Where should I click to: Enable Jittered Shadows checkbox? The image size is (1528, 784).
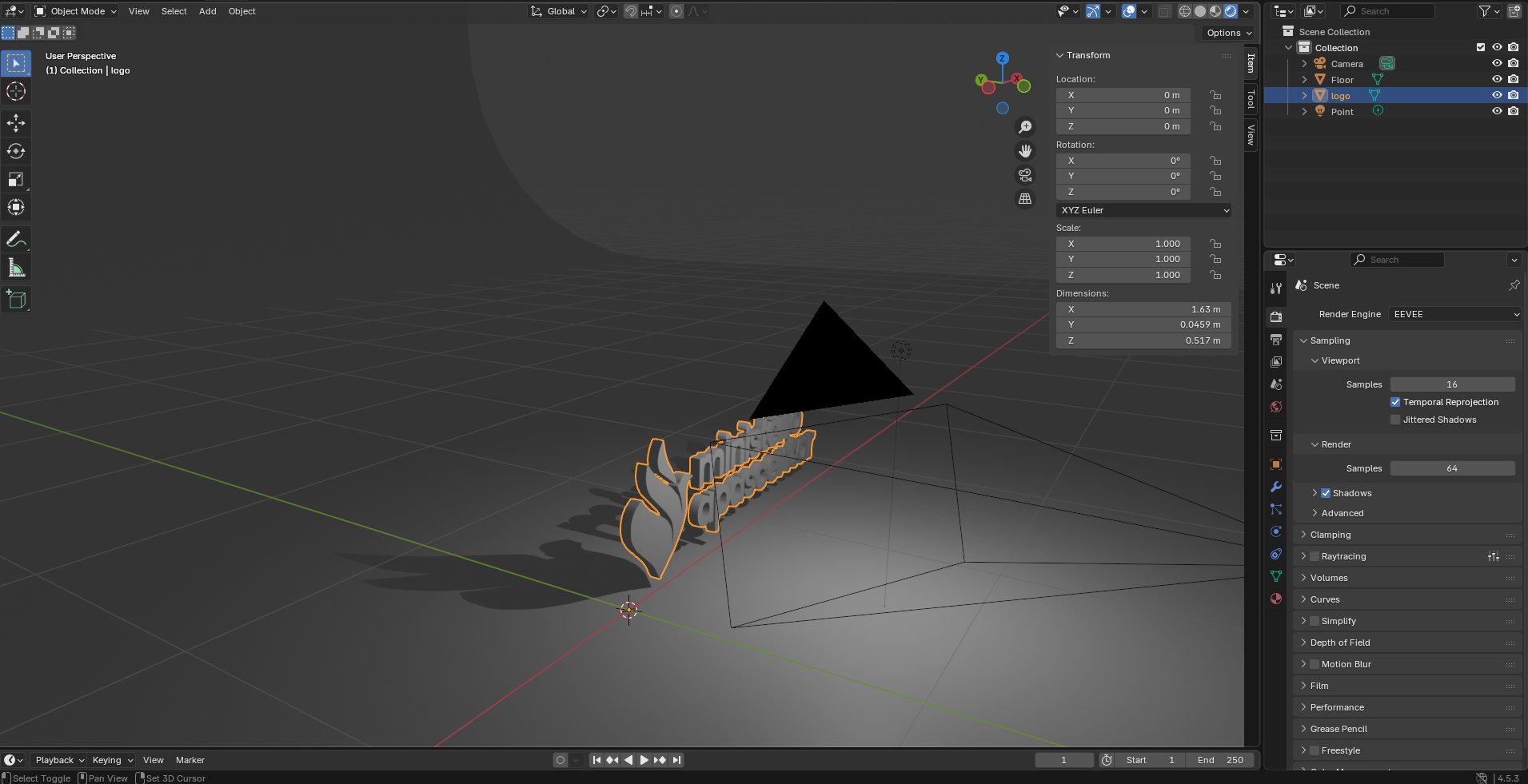1395,420
